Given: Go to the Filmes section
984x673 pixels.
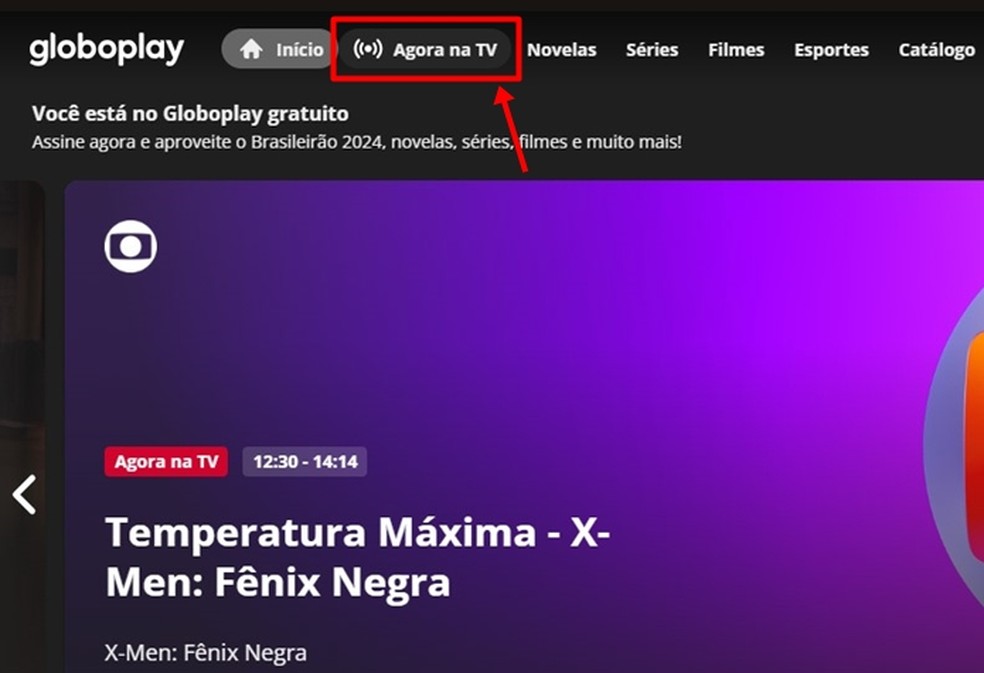Looking at the screenshot, I should pyautogui.click(x=736, y=50).
